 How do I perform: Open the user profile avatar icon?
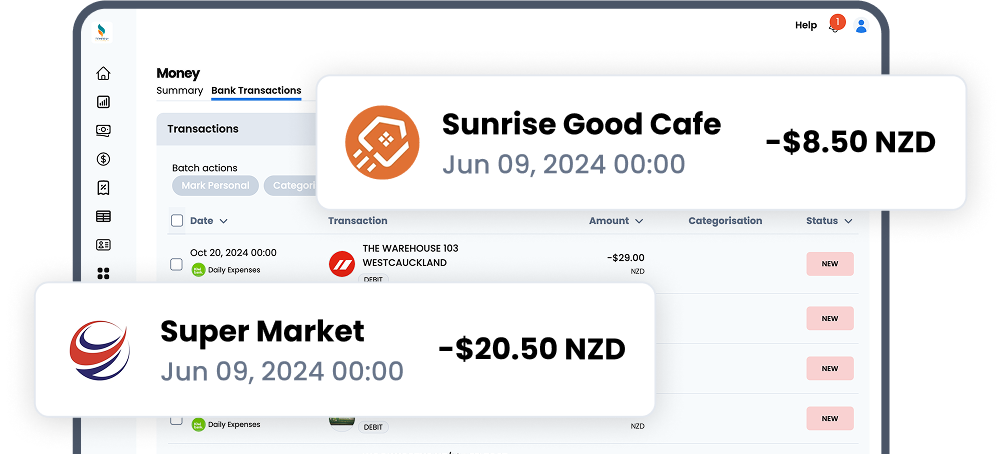coord(861,26)
